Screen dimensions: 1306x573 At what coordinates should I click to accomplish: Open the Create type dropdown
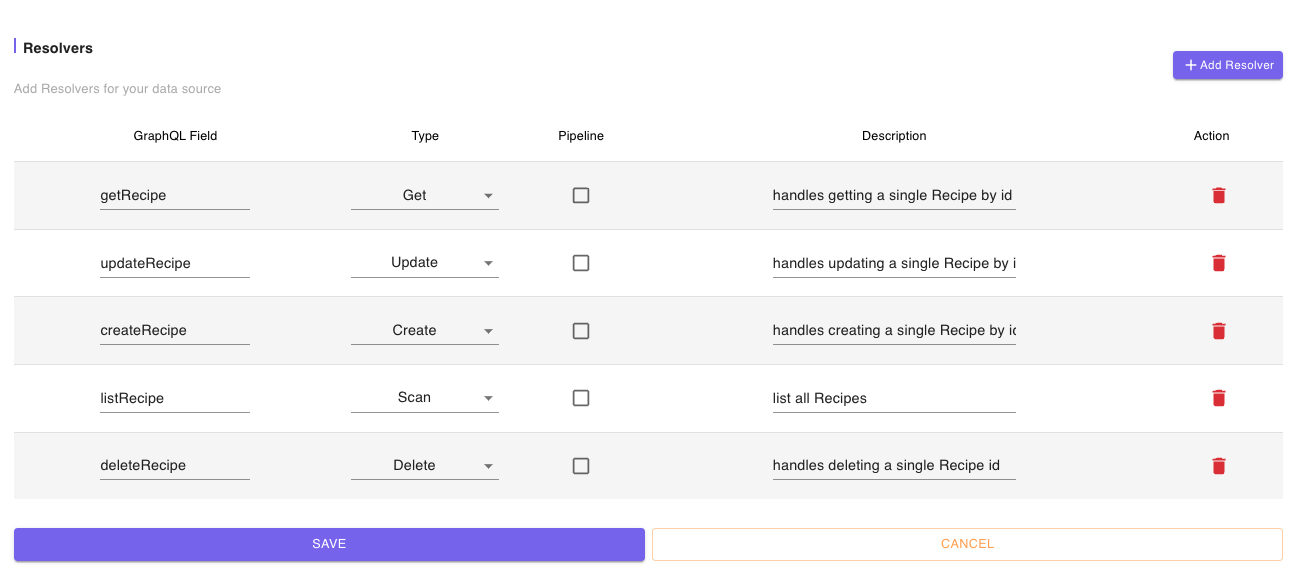click(425, 331)
